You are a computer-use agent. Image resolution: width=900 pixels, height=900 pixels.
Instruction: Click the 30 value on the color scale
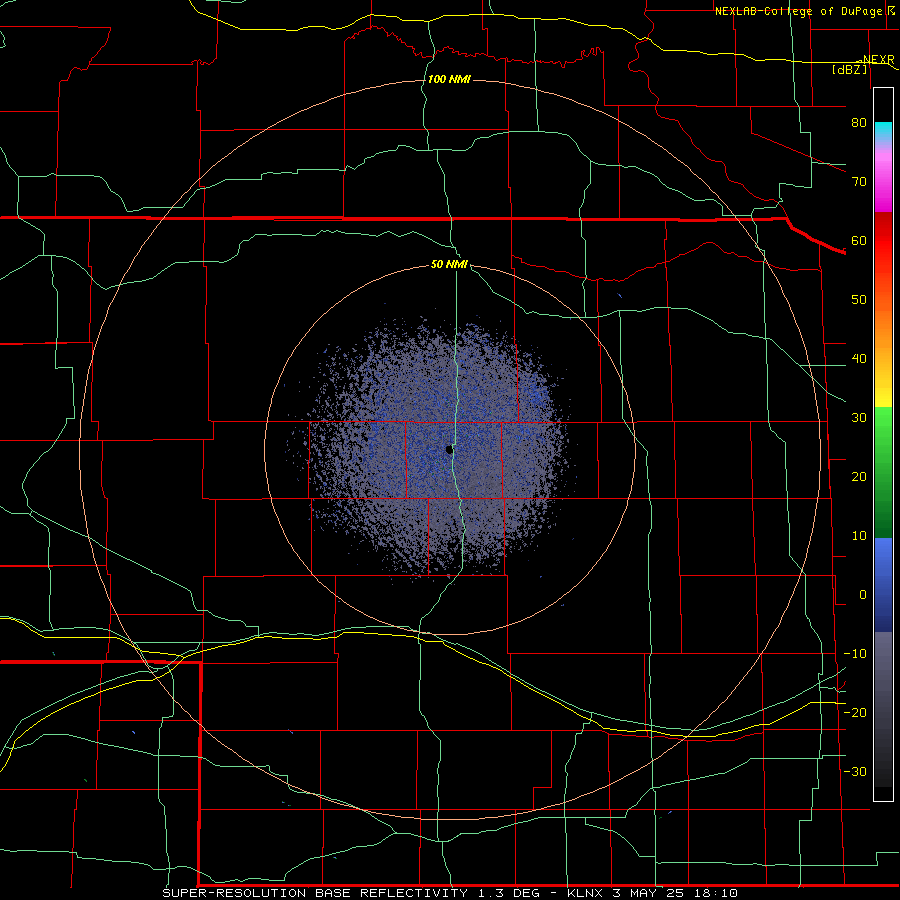point(859,417)
